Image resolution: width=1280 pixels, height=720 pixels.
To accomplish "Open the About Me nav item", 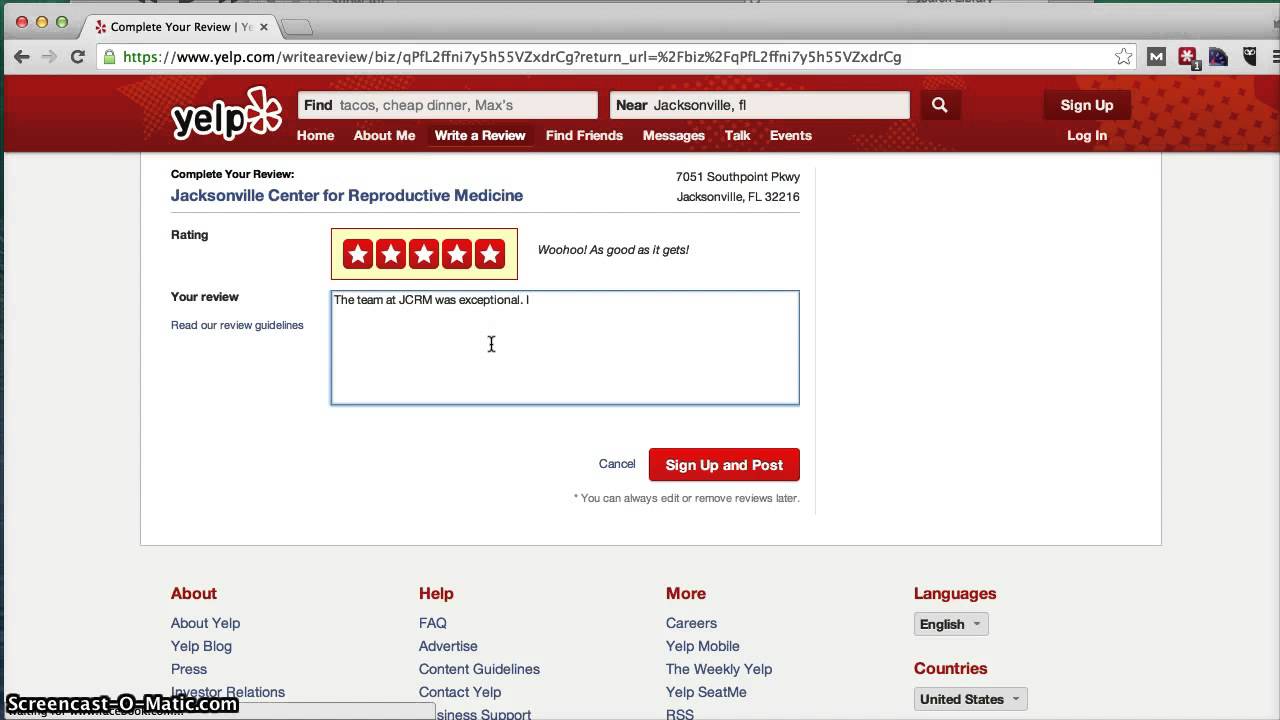I will pos(384,135).
